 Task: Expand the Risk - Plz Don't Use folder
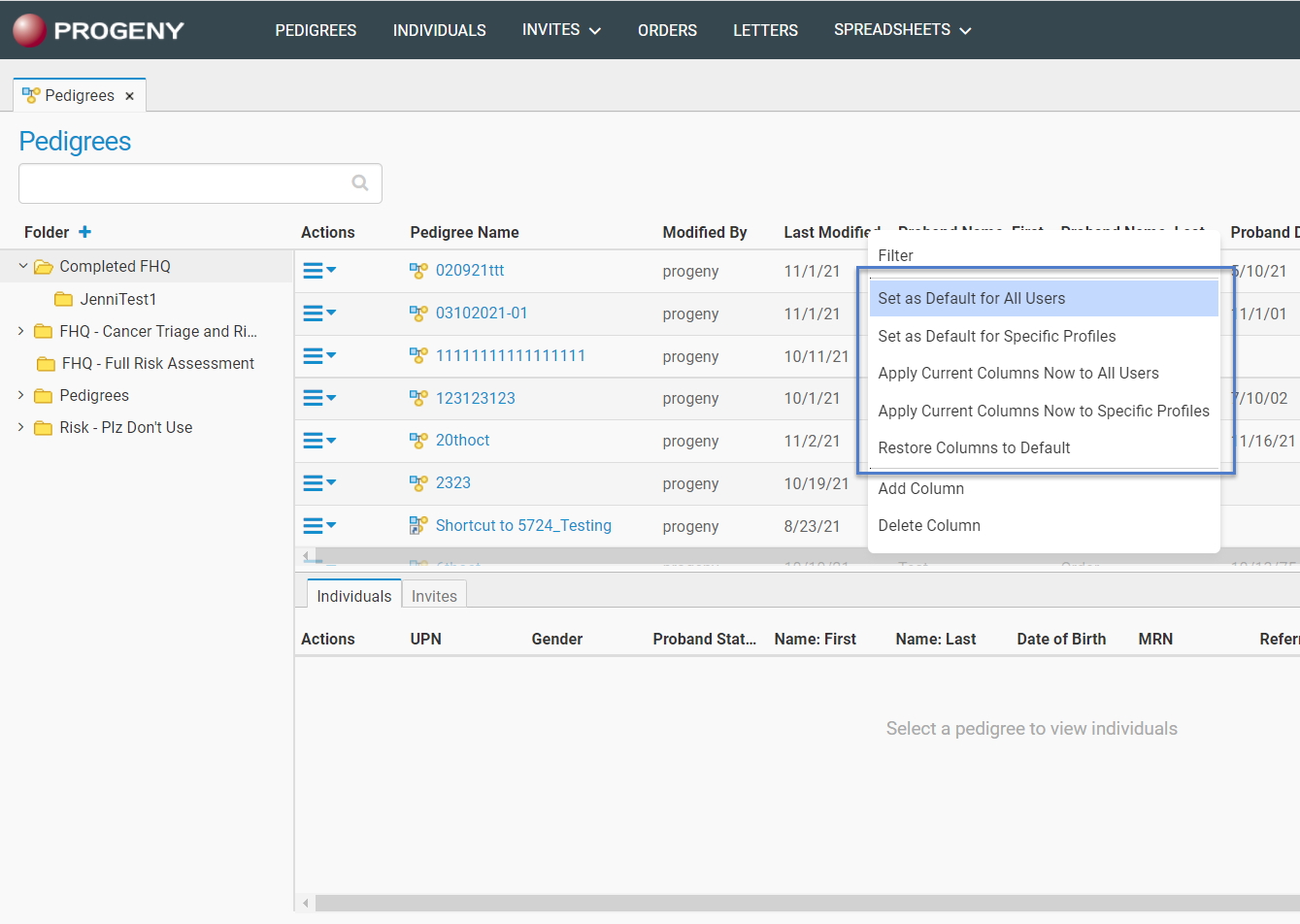pos(21,427)
